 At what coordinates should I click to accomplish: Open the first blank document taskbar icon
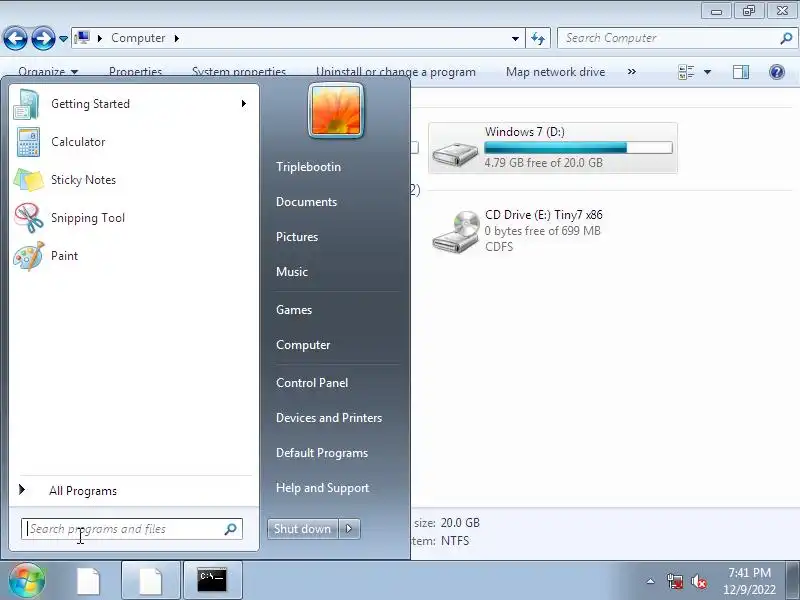point(88,581)
